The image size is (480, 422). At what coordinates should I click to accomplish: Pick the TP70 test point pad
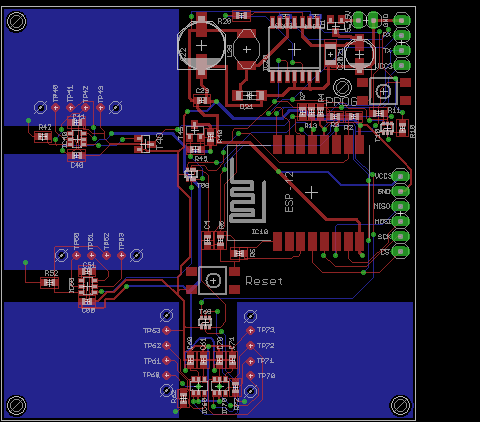click(x=250, y=376)
